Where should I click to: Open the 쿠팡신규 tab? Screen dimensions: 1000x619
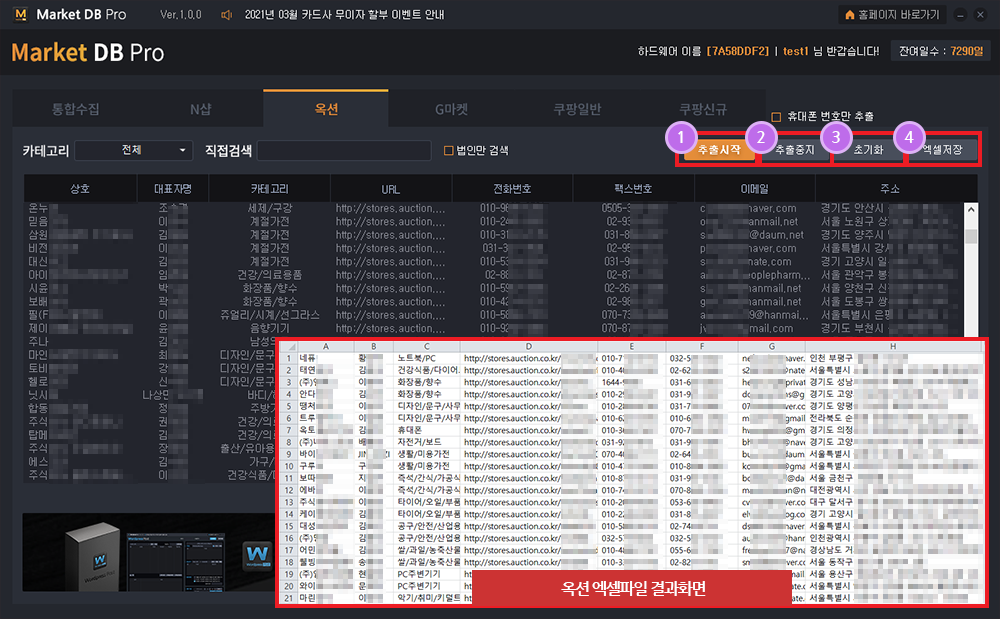[703, 109]
